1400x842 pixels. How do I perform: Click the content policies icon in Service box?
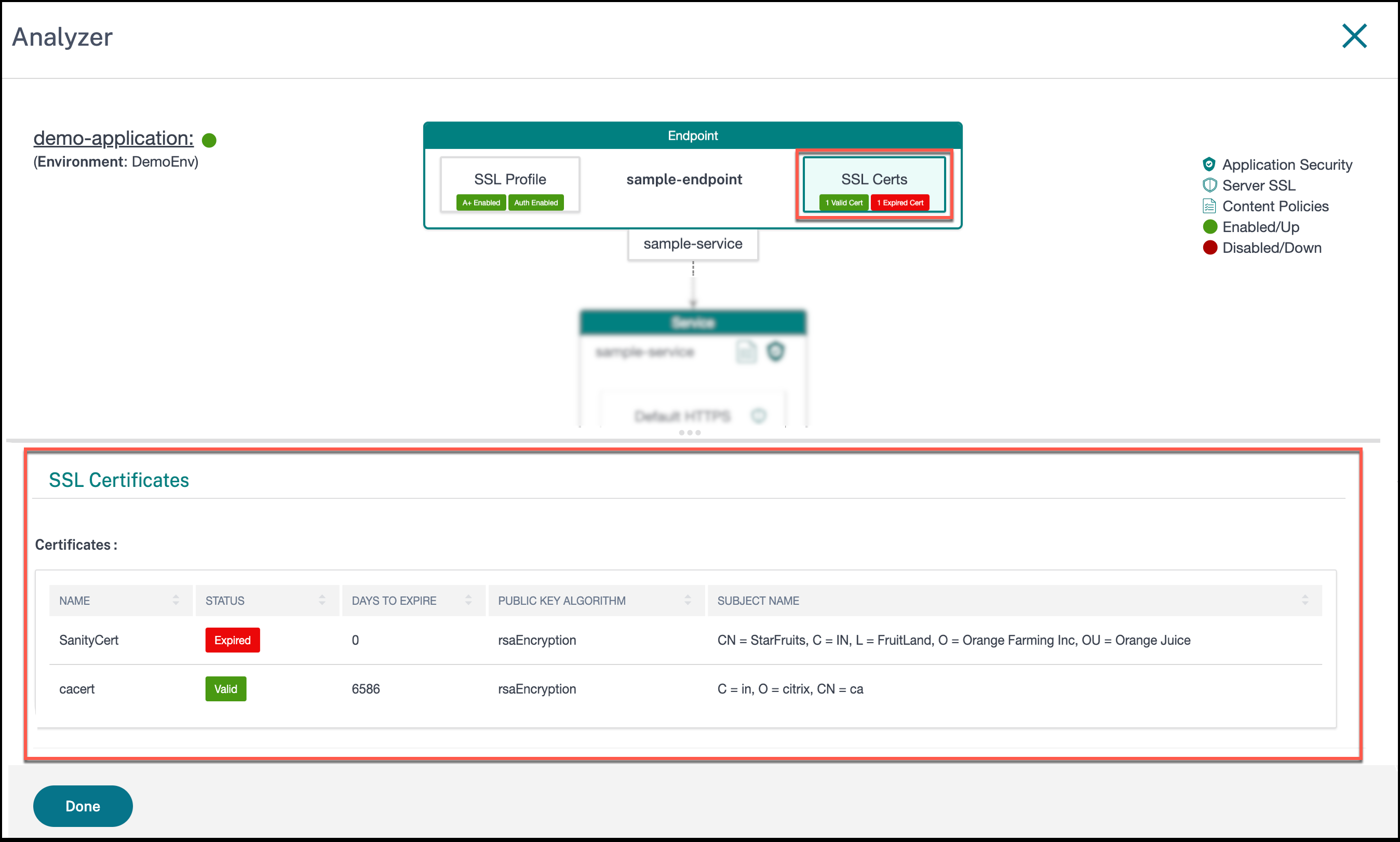click(746, 352)
